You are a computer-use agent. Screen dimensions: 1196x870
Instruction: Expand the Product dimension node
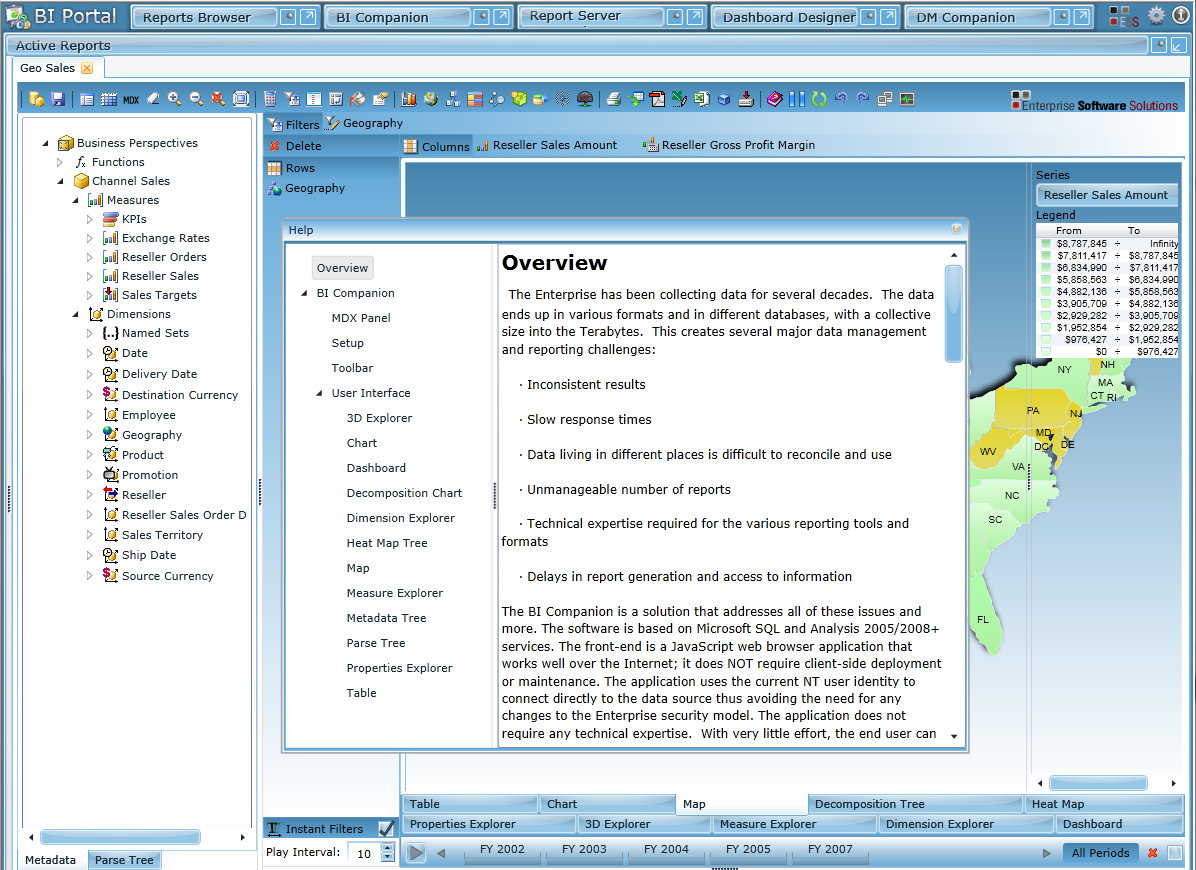click(x=89, y=454)
